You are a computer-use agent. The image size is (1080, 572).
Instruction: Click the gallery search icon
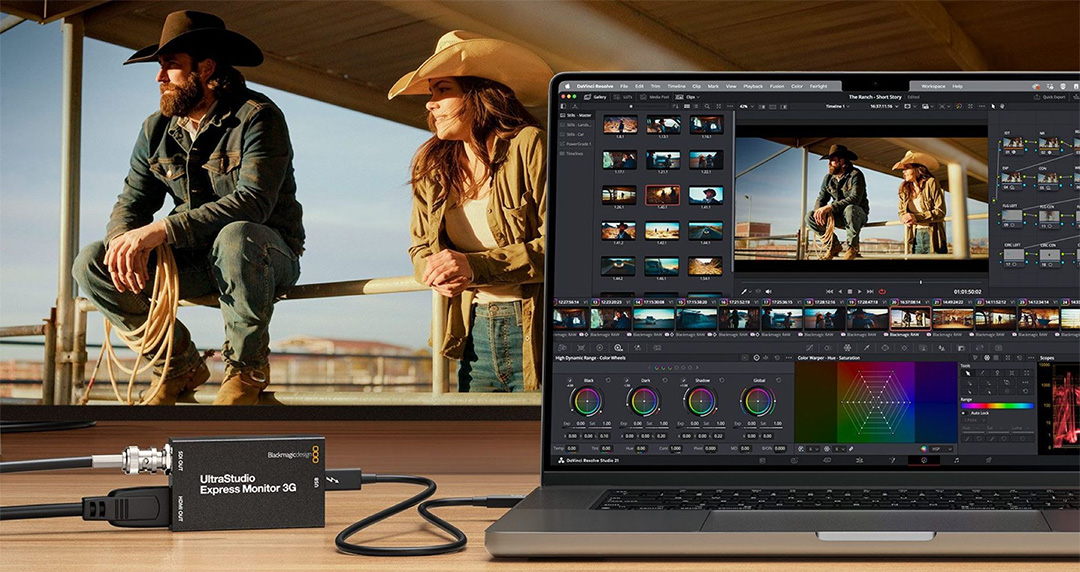point(707,106)
